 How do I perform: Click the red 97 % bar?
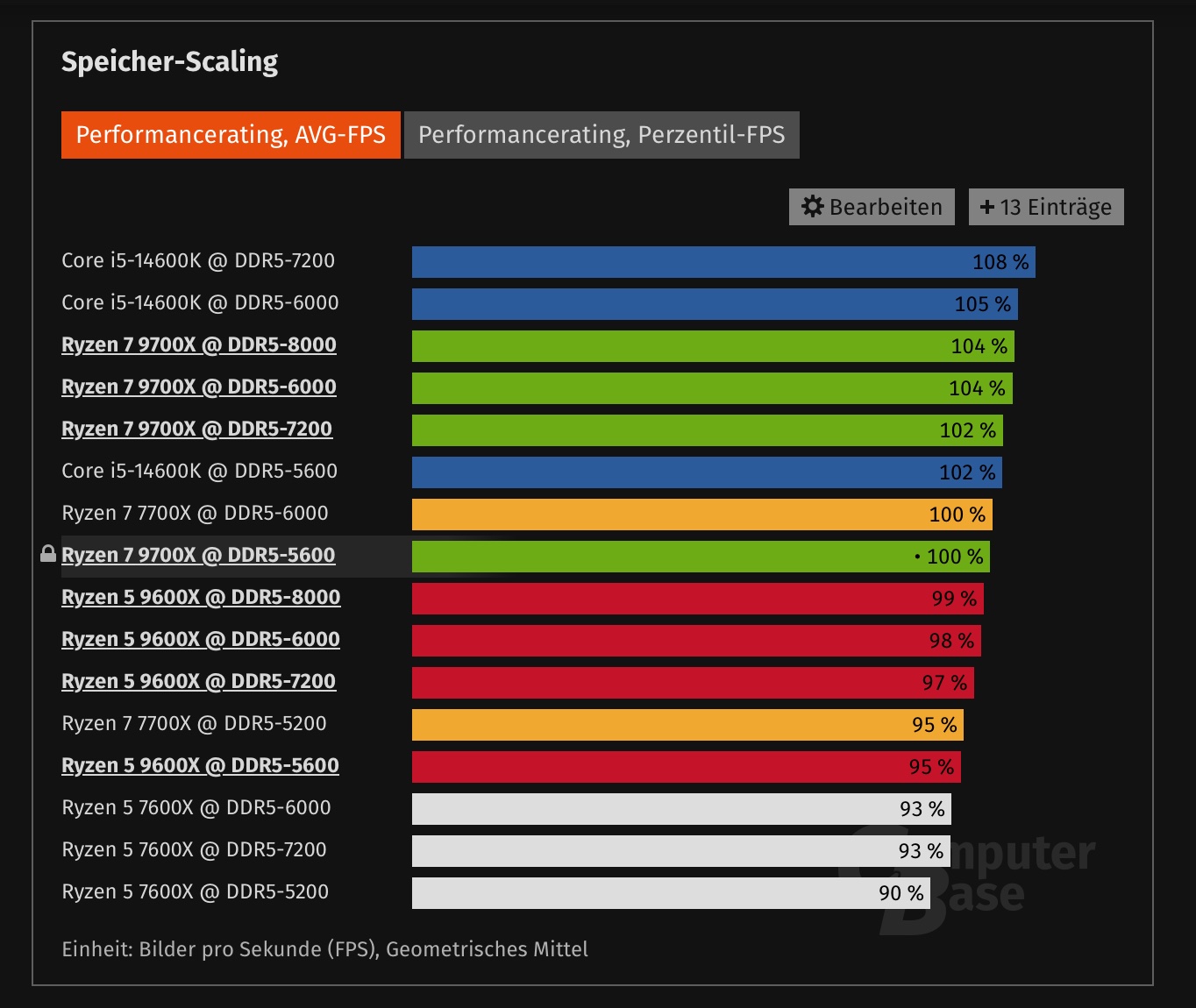(x=693, y=683)
